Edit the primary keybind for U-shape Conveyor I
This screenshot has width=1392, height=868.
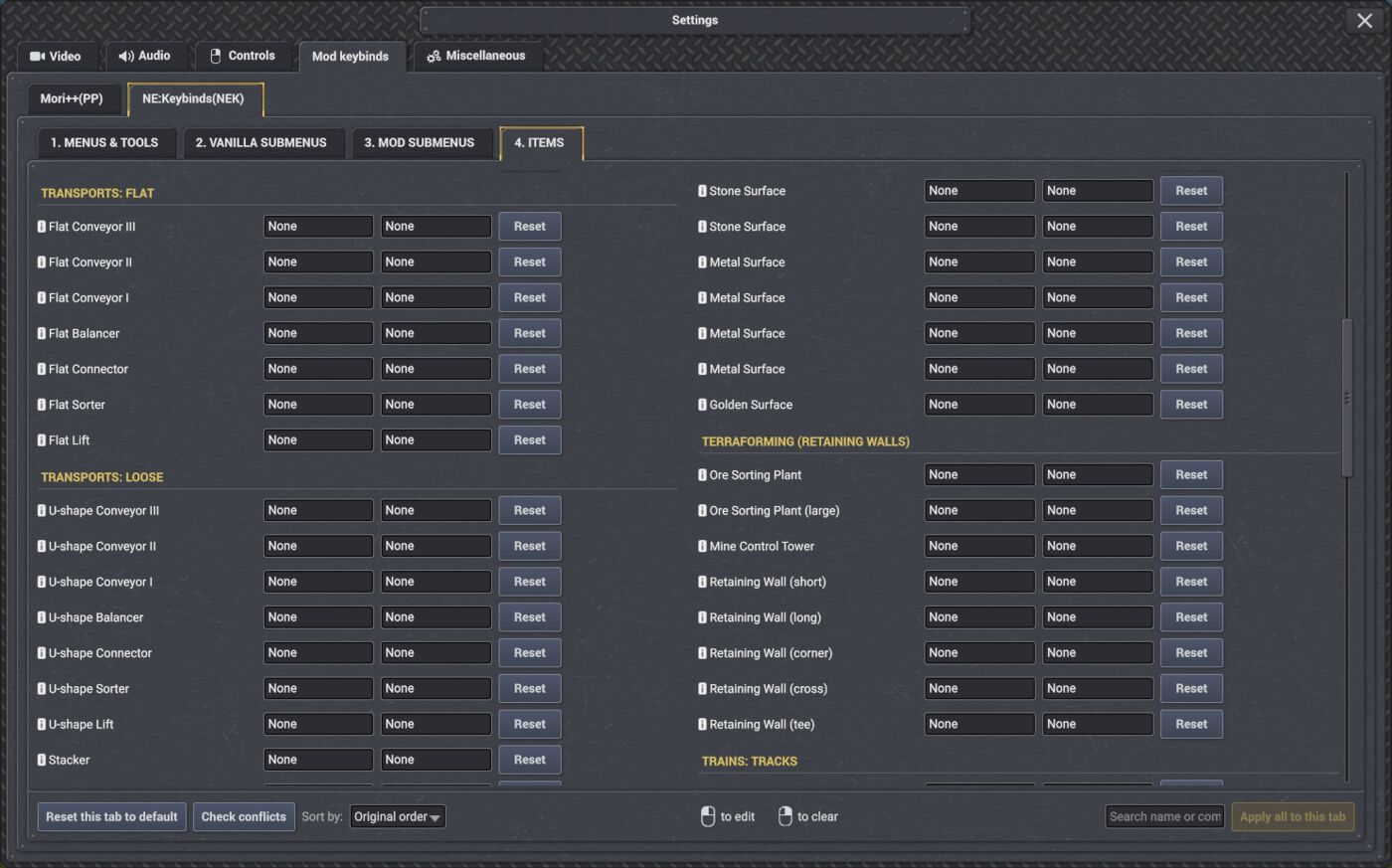pos(318,583)
